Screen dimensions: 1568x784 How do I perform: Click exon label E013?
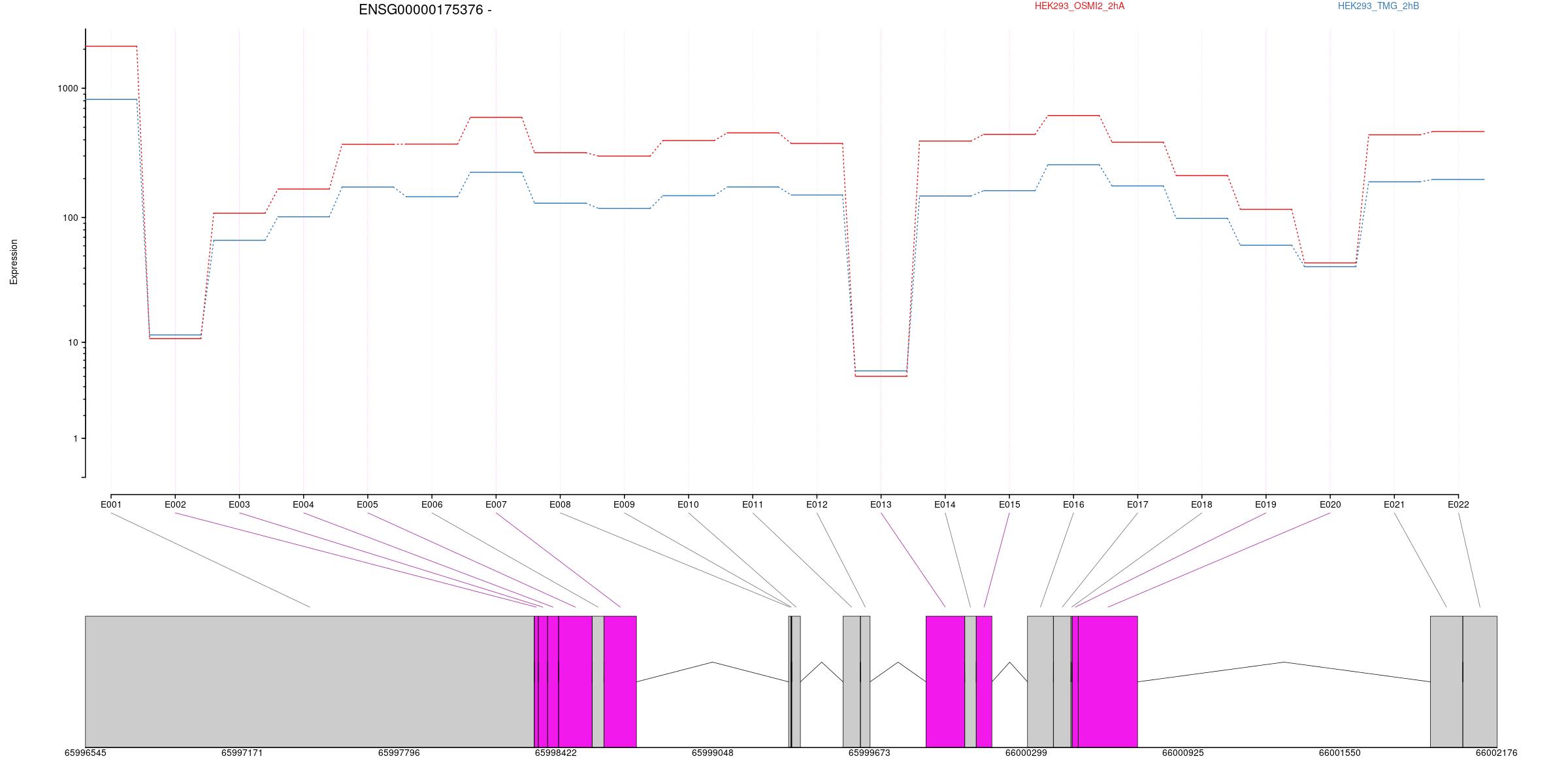pyautogui.click(x=881, y=504)
